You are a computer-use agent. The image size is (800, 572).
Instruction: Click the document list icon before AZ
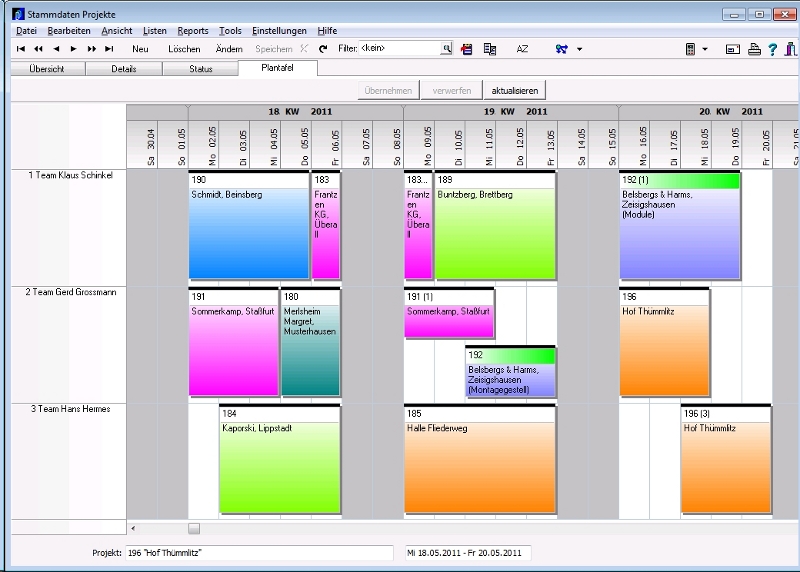tap(490, 49)
